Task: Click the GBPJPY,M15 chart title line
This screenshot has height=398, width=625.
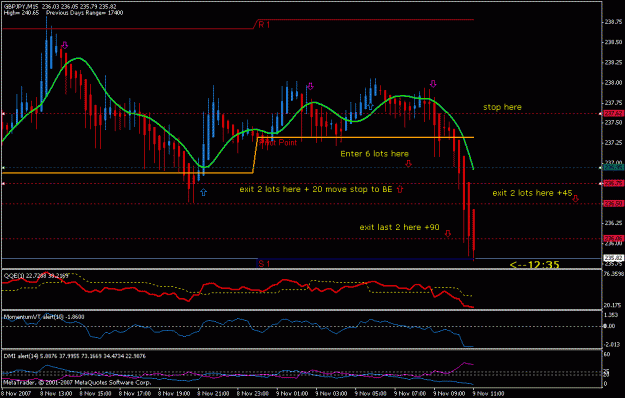Action: point(60,7)
